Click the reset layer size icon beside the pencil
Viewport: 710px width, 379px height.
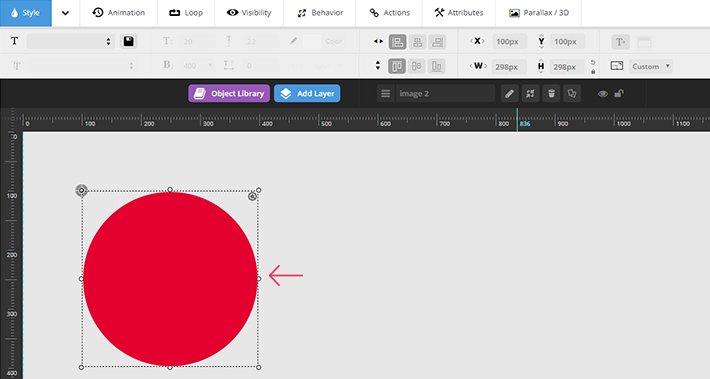(530, 94)
